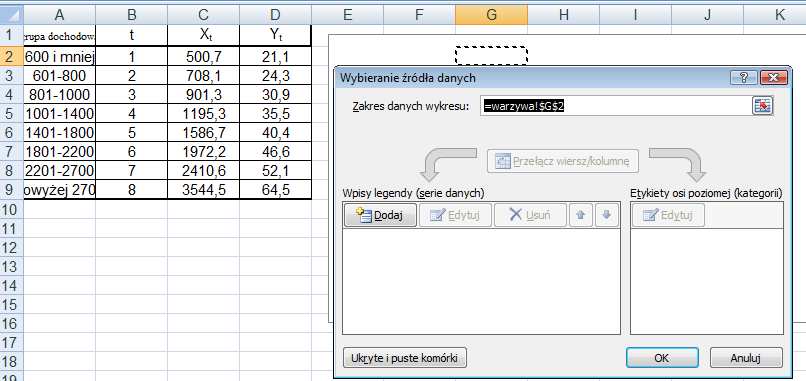Viewport: 806px width, 381px height.
Task: Click the dialog help question mark icon
Action: (743, 78)
